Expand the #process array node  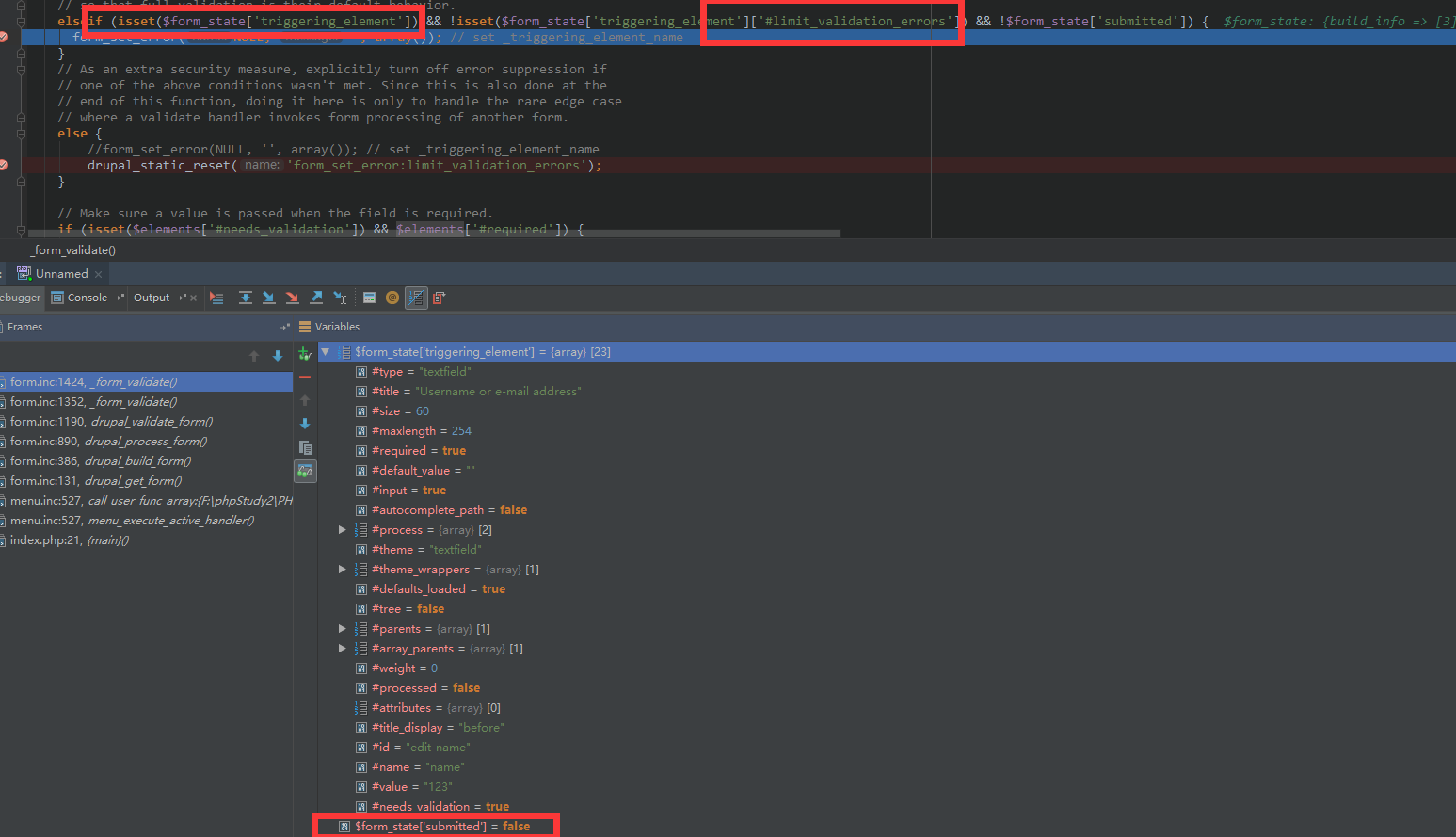(x=343, y=530)
